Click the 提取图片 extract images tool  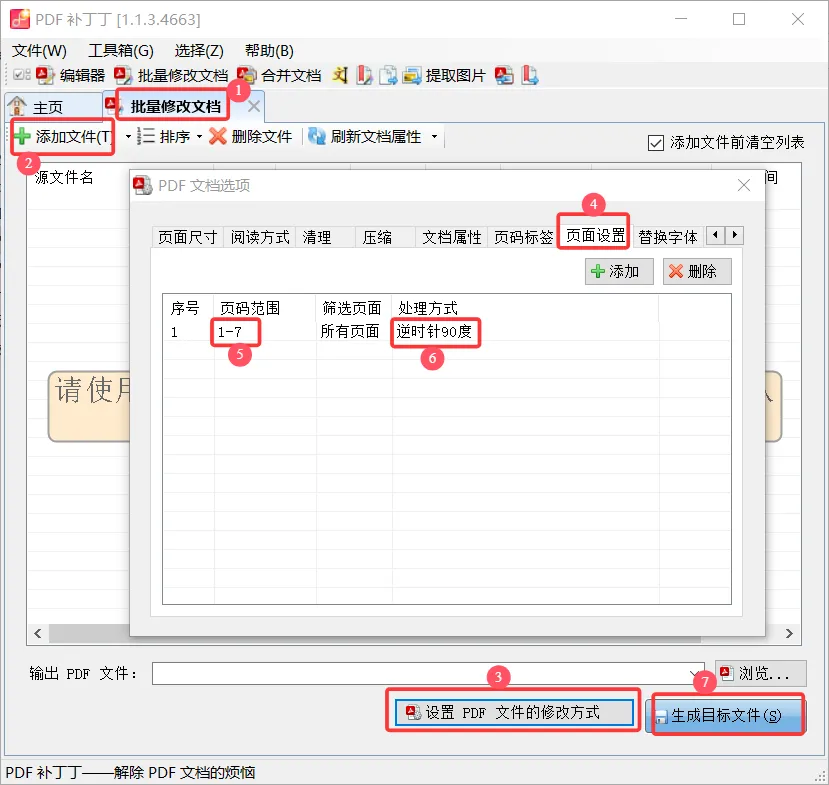tap(444, 76)
